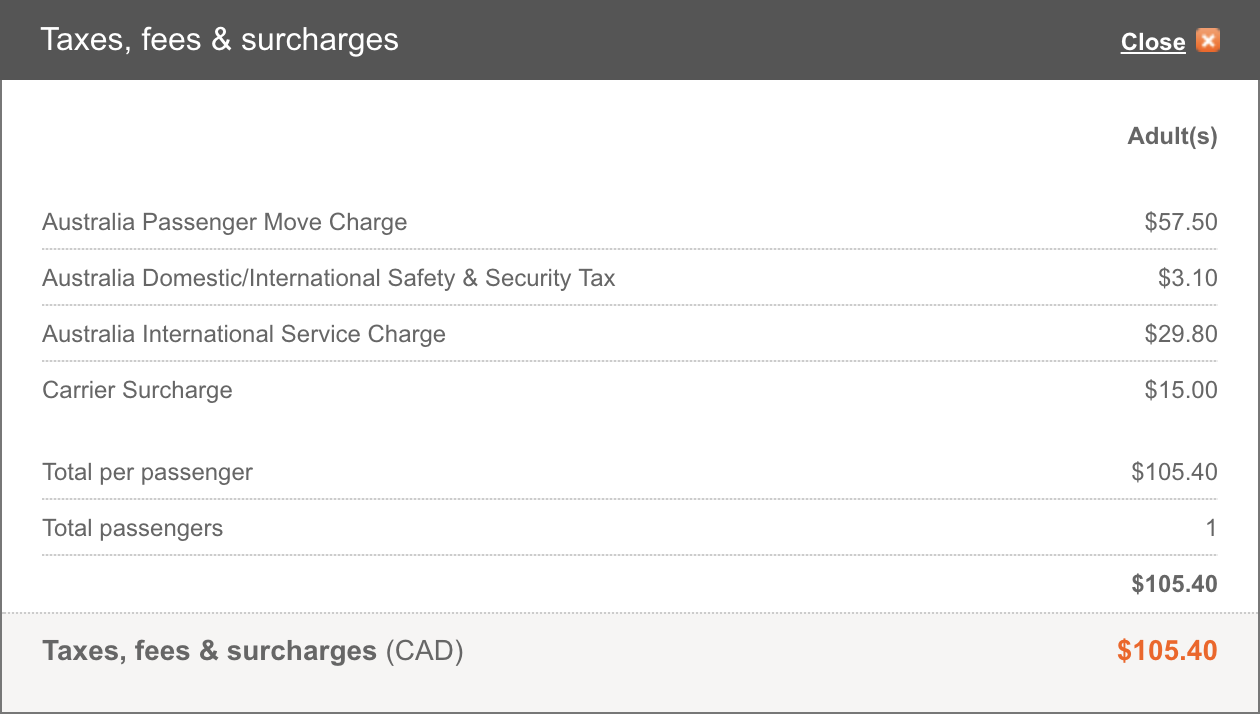Click the Adult(s) column header

[x=1173, y=136]
